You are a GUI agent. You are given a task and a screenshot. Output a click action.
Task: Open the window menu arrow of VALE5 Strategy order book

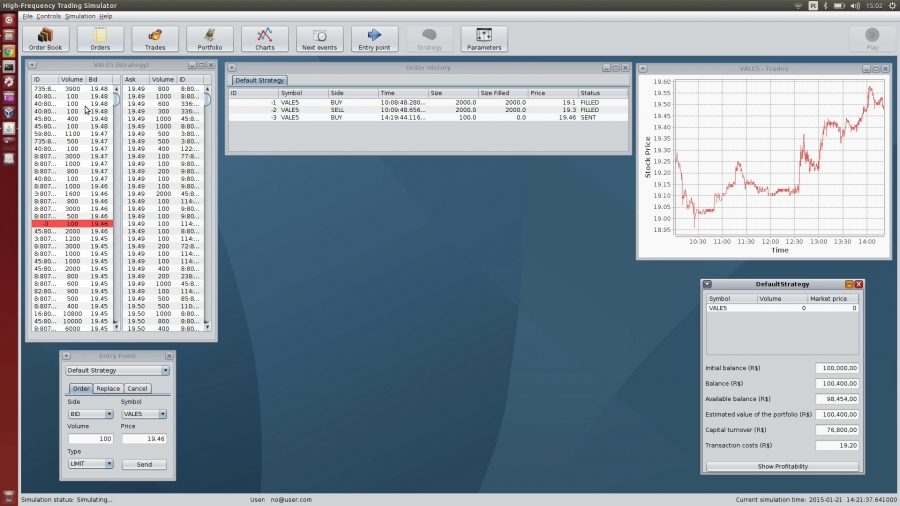coord(32,65)
